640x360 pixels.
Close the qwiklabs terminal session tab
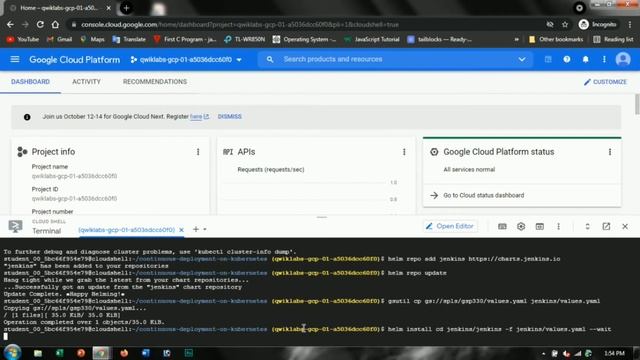[x=181, y=230]
